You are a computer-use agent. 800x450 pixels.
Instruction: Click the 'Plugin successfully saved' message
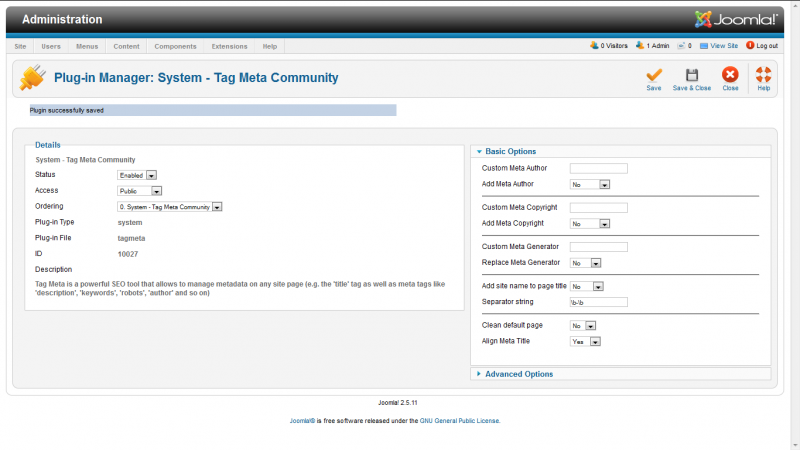213,110
